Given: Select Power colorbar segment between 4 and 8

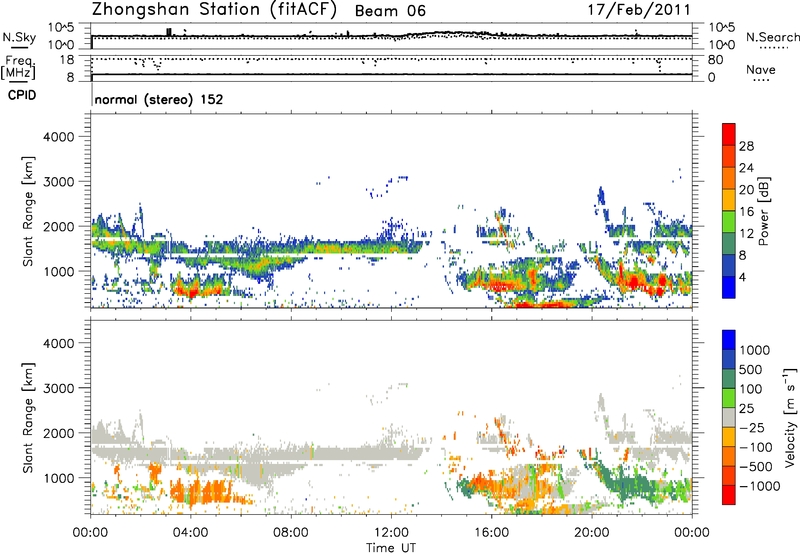Looking at the screenshot, I should [x=729, y=265].
